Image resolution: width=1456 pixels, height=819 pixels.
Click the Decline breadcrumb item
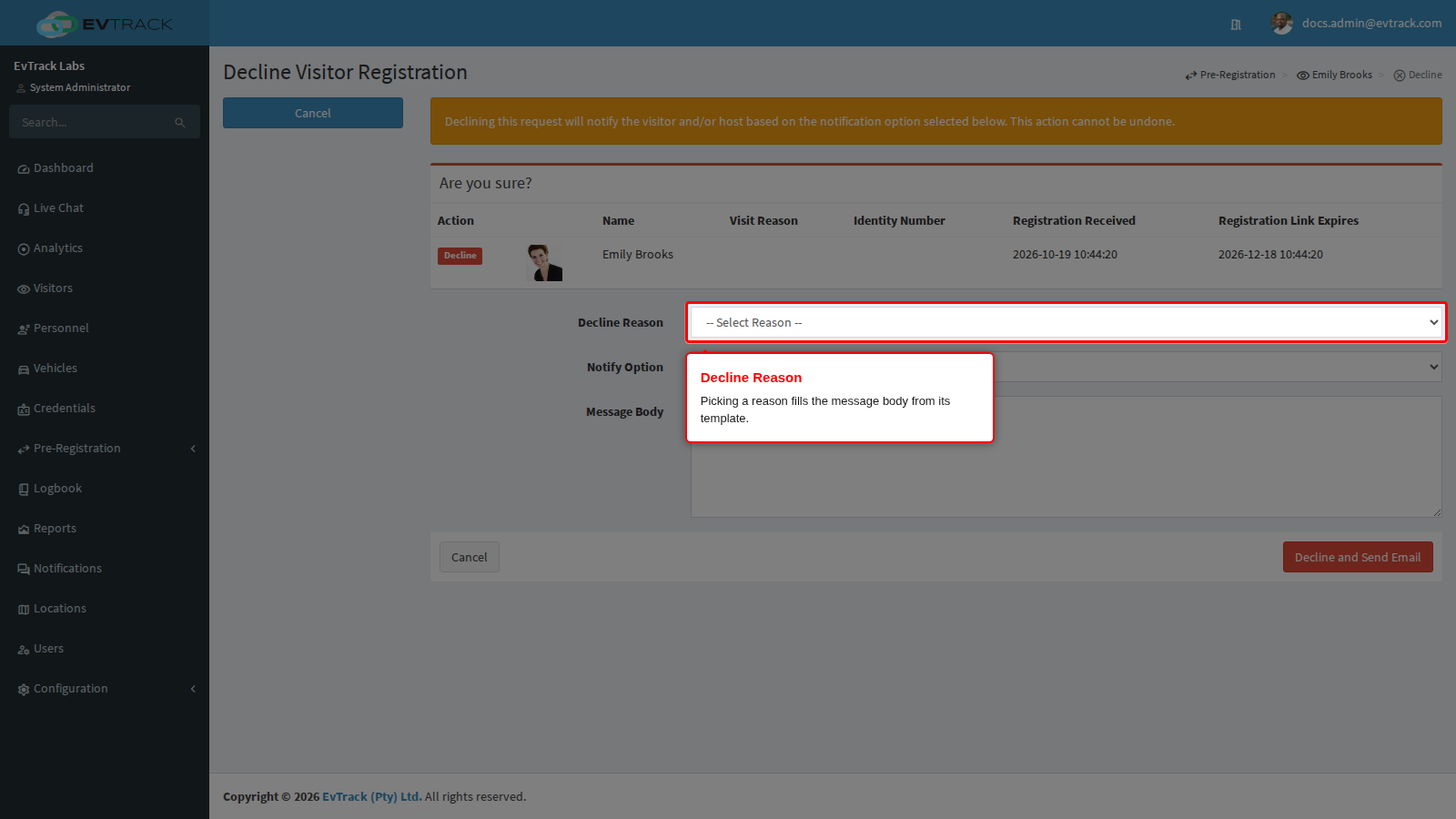tap(1418, 75)
